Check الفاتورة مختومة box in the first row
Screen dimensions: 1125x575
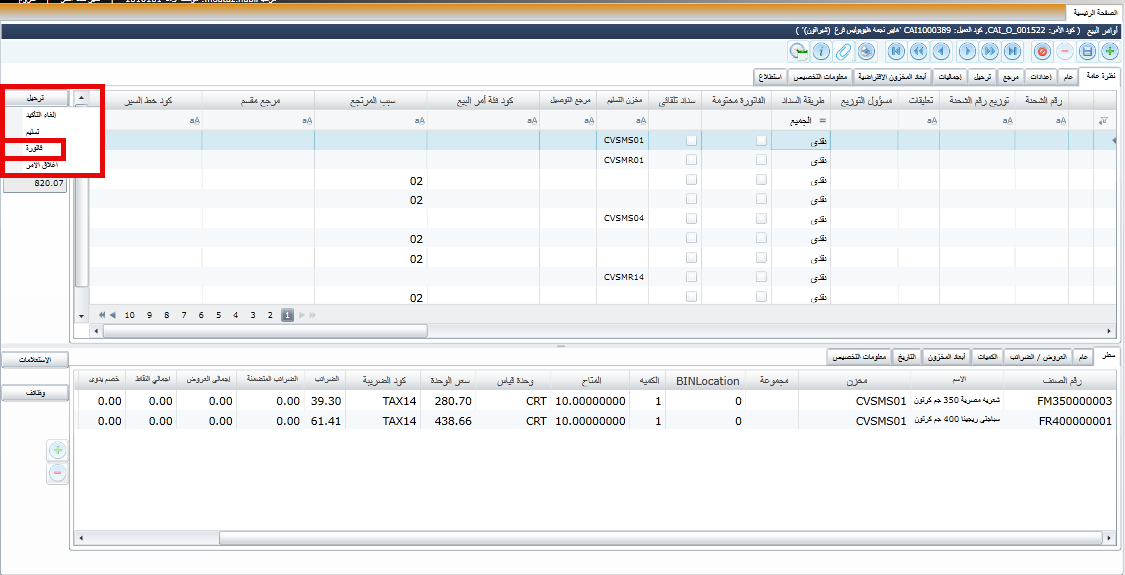point(762,141)
